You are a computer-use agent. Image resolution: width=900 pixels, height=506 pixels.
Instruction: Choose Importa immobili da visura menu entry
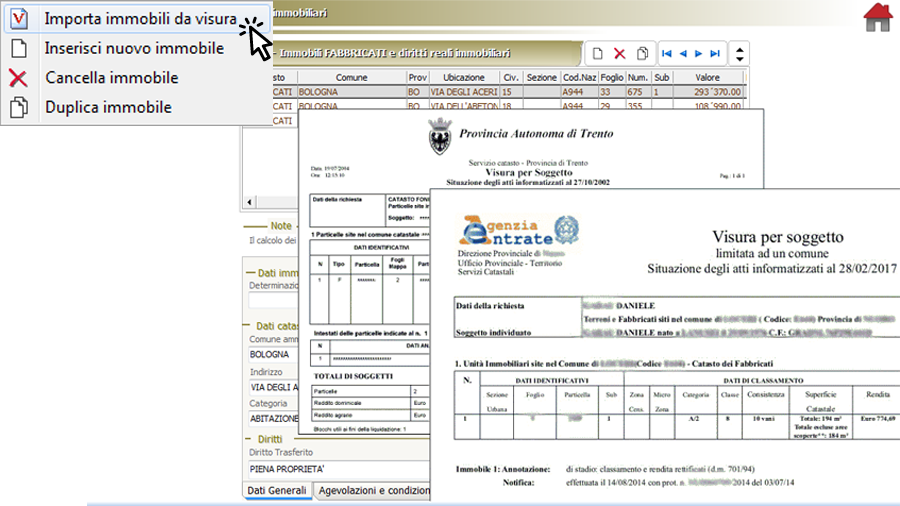138,19
